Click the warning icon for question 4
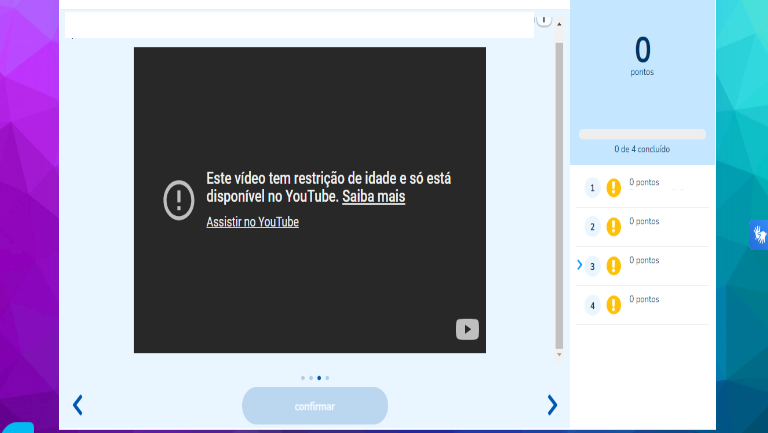The width and height of the screenshot is (768, 433). point(613,305)
